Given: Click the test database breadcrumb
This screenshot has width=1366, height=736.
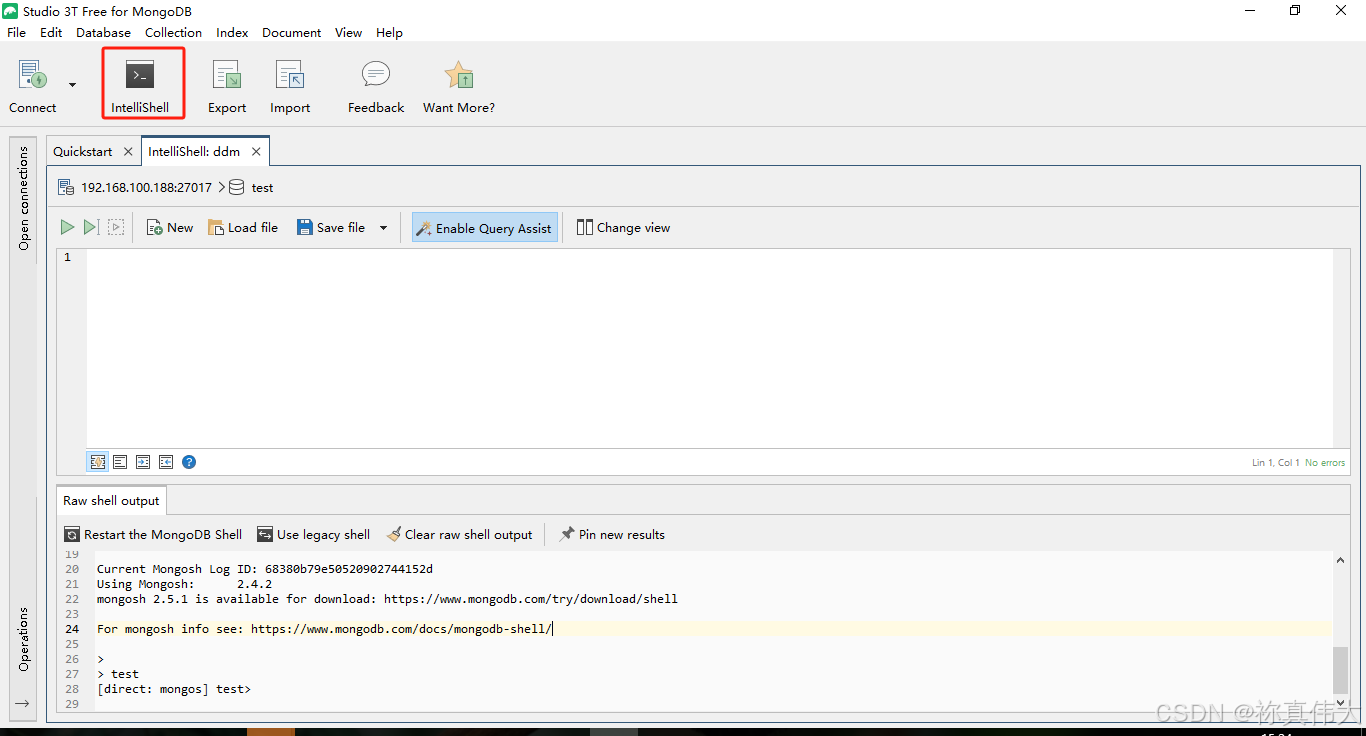Looking at the screenshot, I should (262, 187).
